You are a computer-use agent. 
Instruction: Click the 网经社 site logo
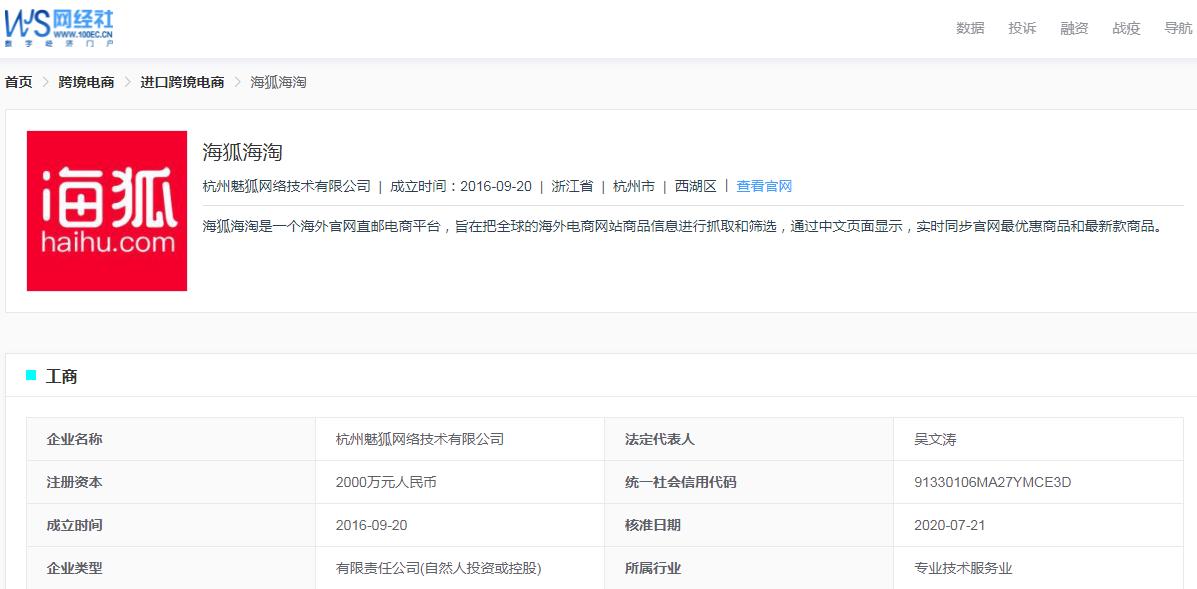[59, 28]
